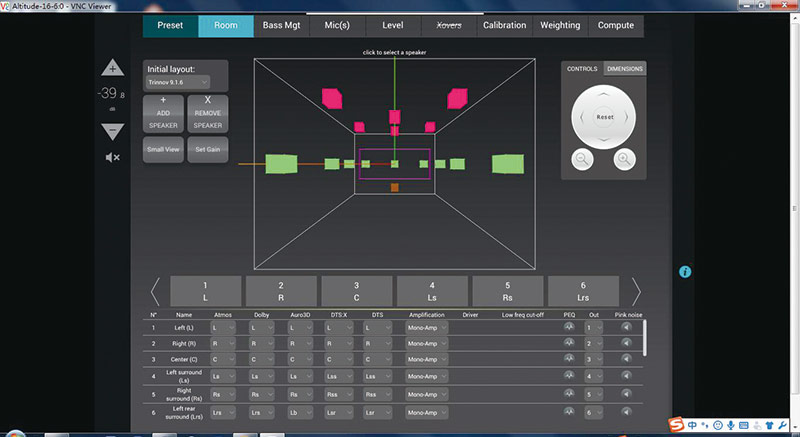
Task: Open Dolby dropdown for Right (R)
Action: [261, 344]
